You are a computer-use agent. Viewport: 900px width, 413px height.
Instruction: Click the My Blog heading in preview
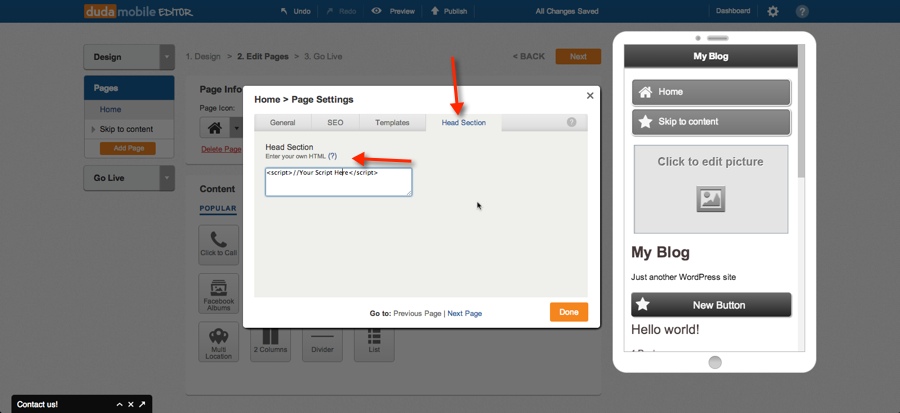click(x=661, y=253)
